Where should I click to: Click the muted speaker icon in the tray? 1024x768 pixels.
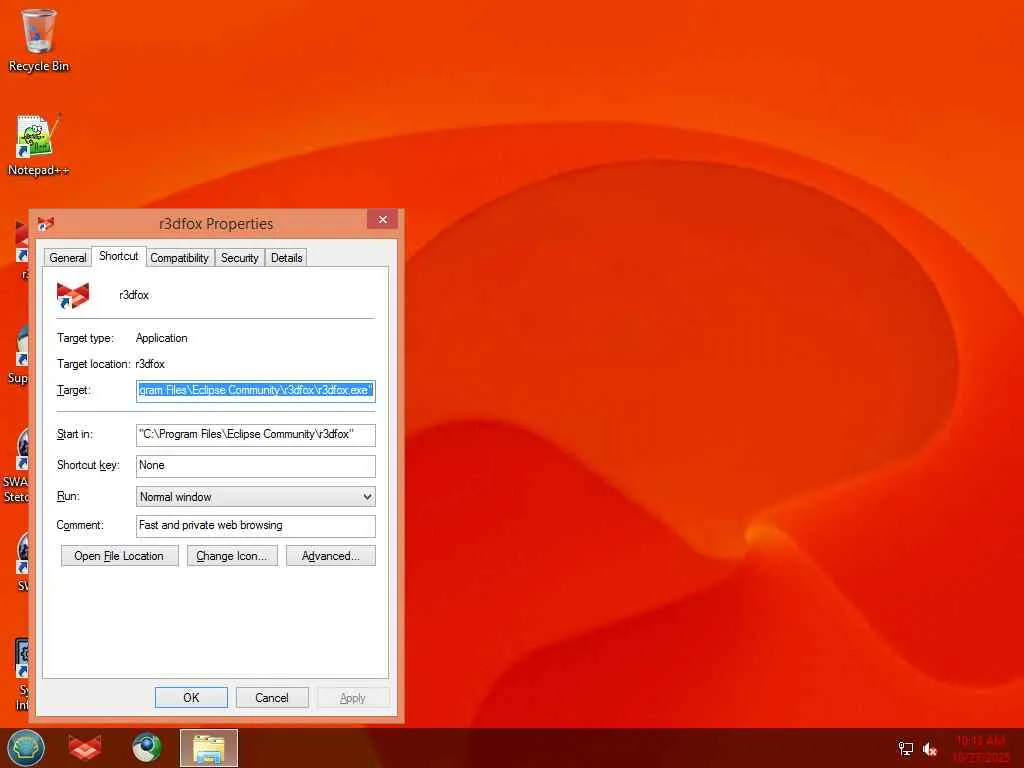pos(930,748)
